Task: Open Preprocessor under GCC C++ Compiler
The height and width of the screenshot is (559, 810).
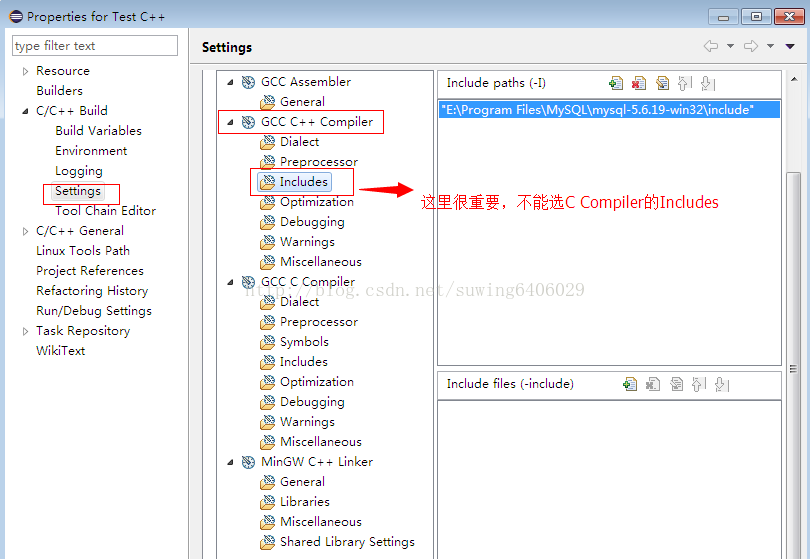Action: 318,162
